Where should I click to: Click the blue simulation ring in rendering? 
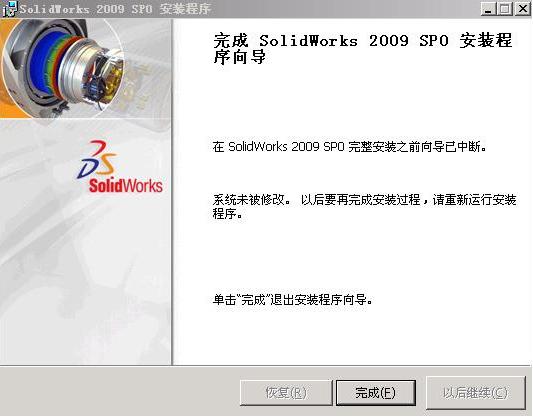pyautogui.click(x=44, y=66)
